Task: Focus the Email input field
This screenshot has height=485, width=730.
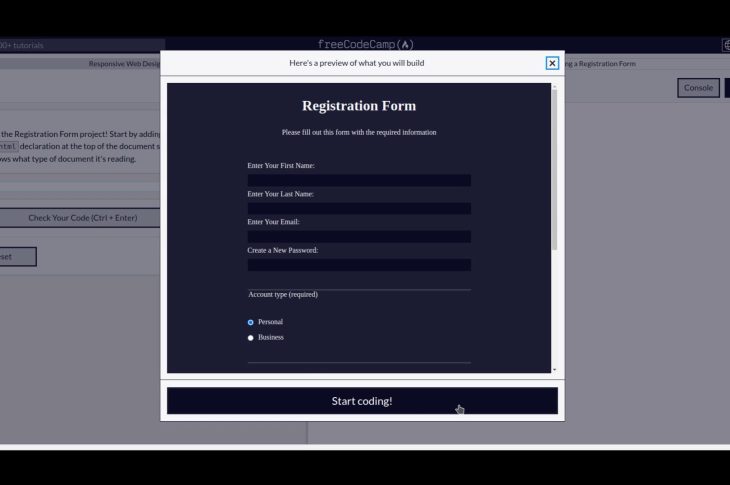Action: point(359,237)
